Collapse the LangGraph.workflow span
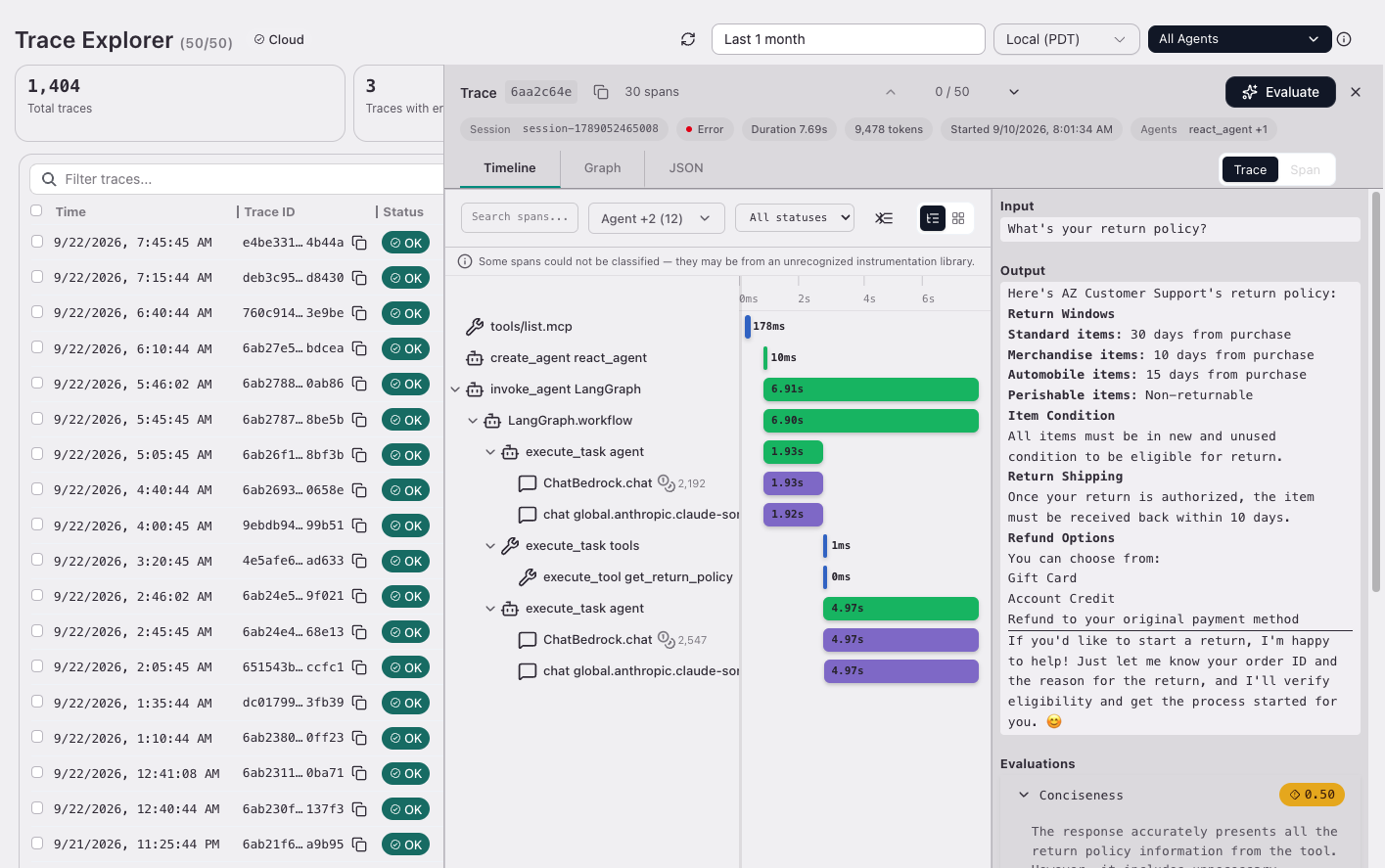Screen dimensions: 1385x868 [x=473, y=421]
